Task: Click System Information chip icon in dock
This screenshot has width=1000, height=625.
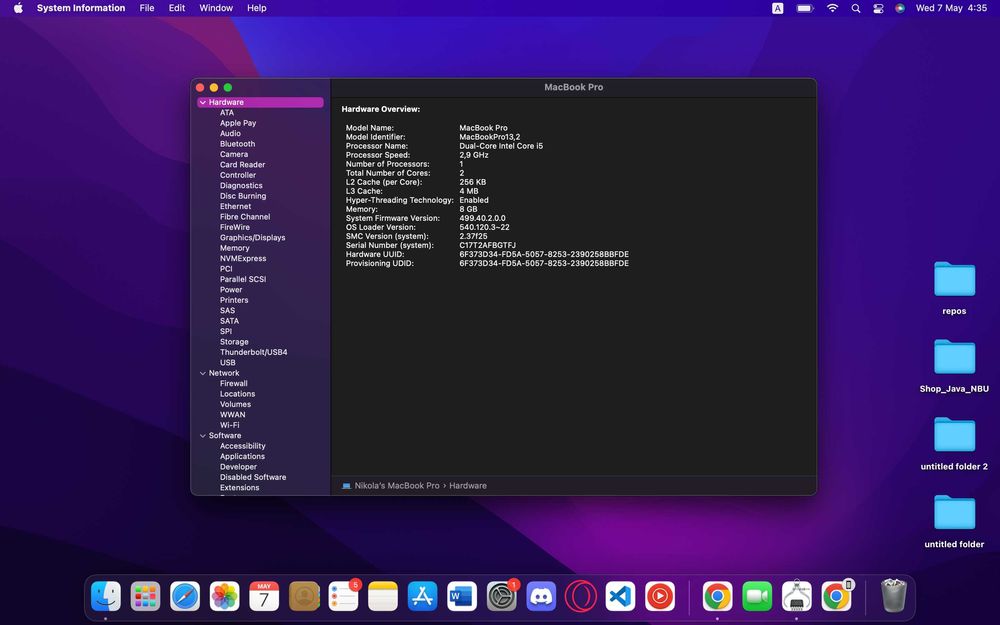Action: pos(797,597)
